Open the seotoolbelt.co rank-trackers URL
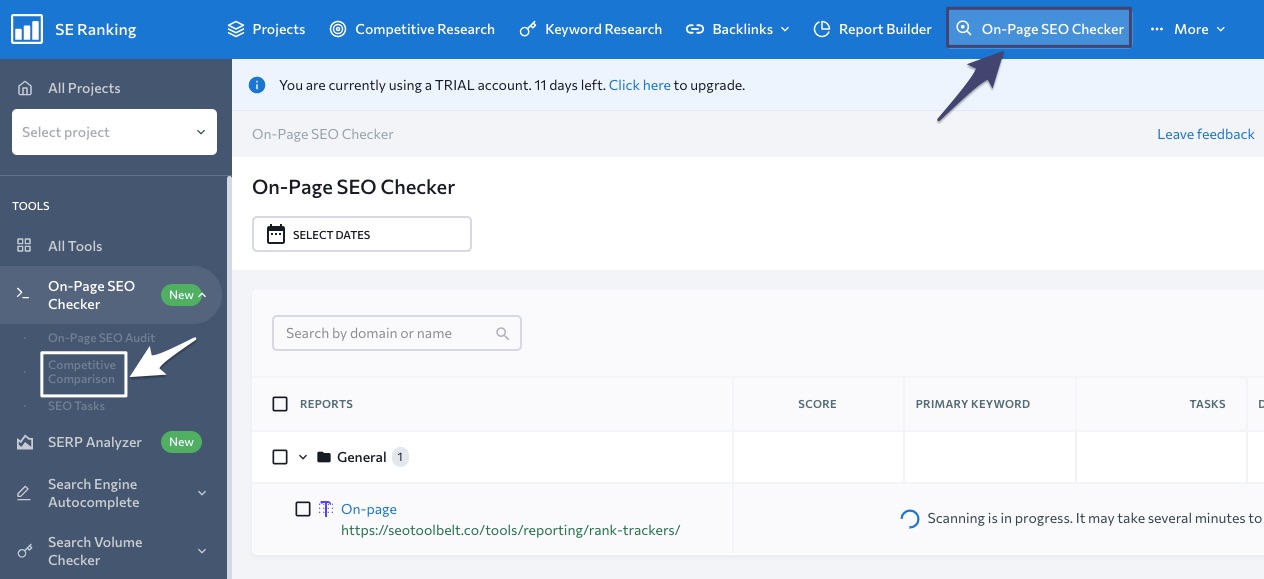The image size is (1264, 579). click(x=510, y=530)
